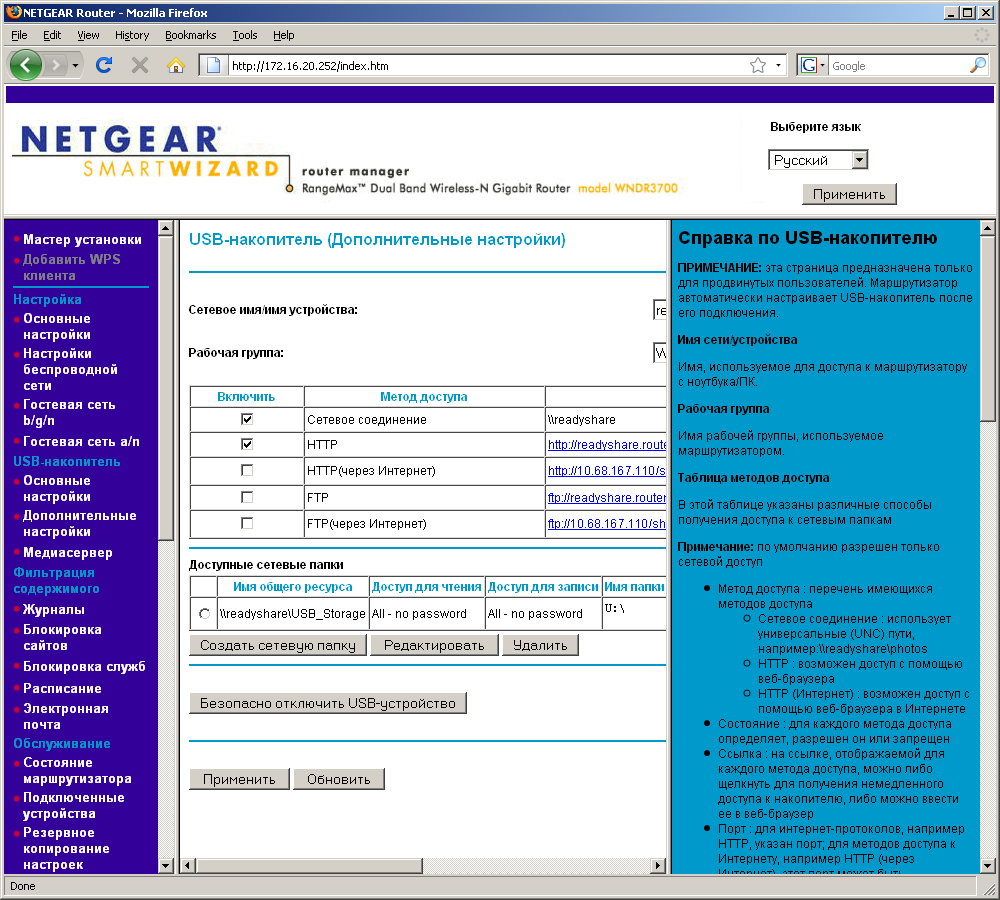This screenshot has height=900, width=1000.
Task: Open the Русский language dropdown
Action: pos(818,160)
